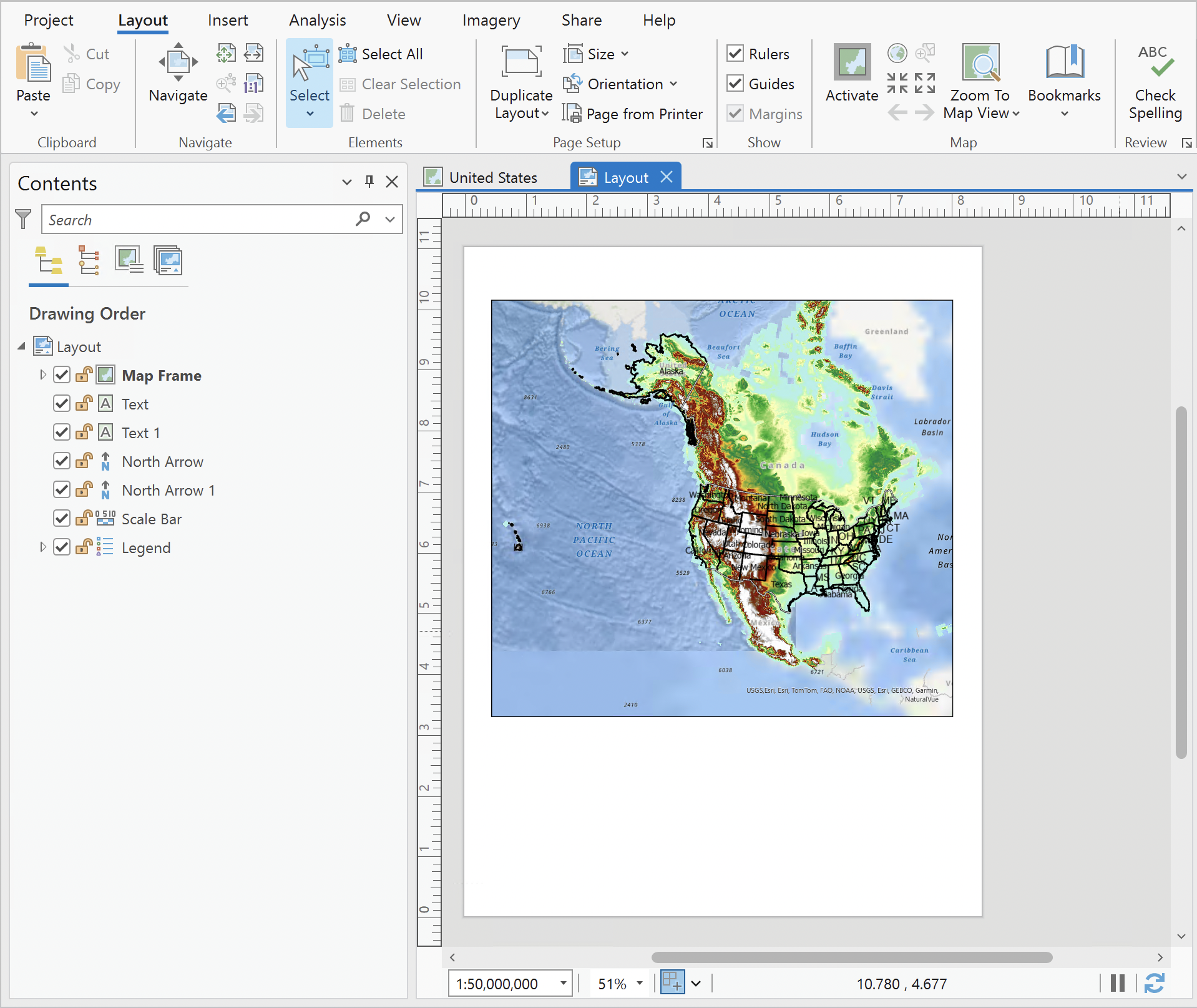Image resolution: width=1197 pixels, height=1008 pixels.
Task: Click the Refresh icon in status bar
Action: point(1154,983)
